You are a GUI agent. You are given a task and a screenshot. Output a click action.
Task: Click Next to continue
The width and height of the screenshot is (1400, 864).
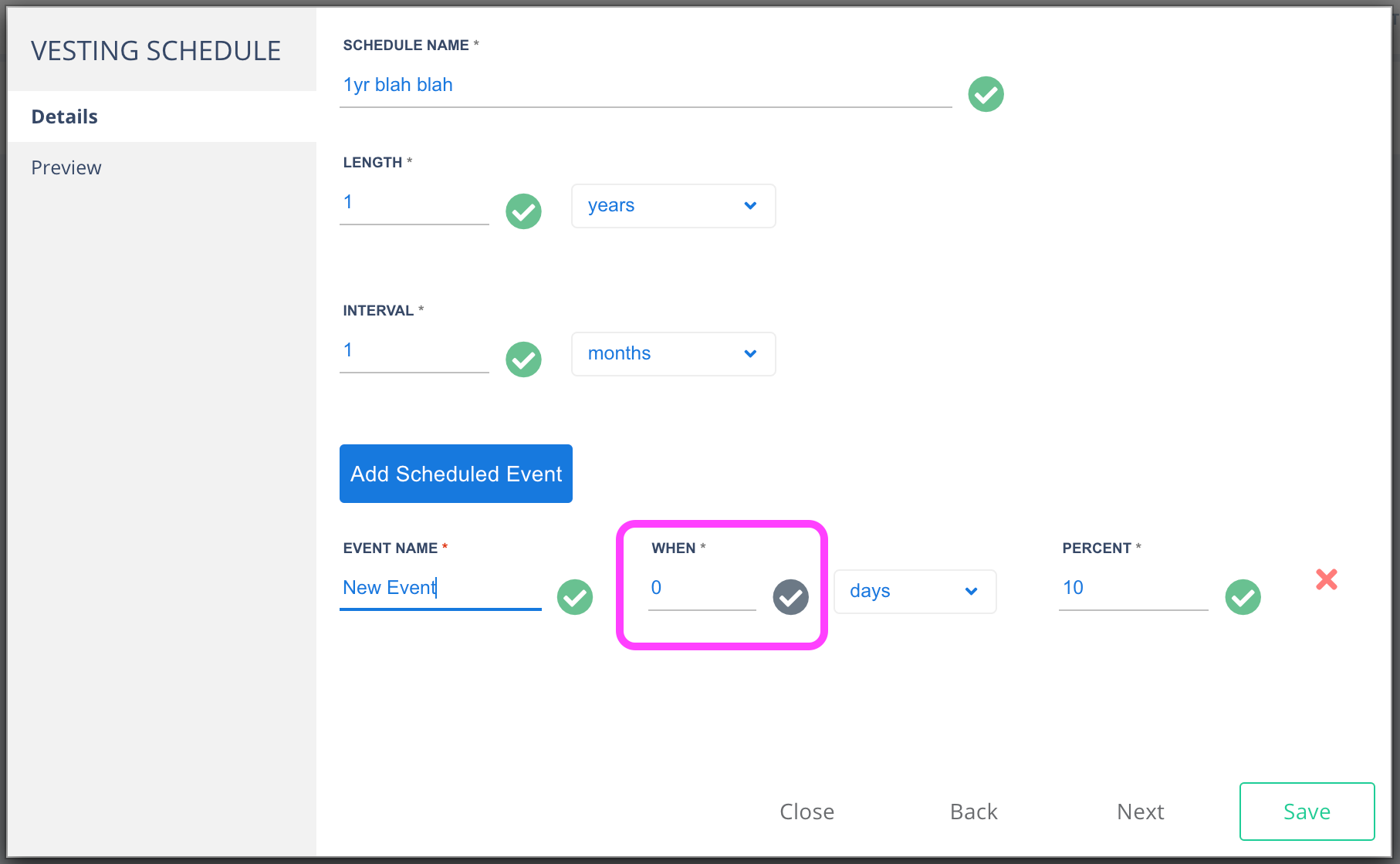pyautogui.click(x=1140, y=812)
